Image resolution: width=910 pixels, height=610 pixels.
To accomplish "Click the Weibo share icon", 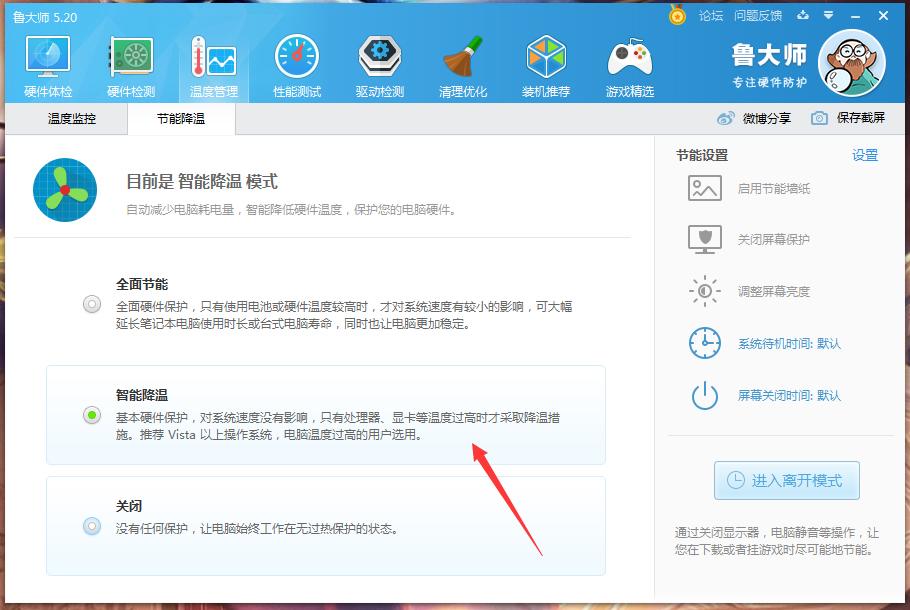I will point(725,118).
